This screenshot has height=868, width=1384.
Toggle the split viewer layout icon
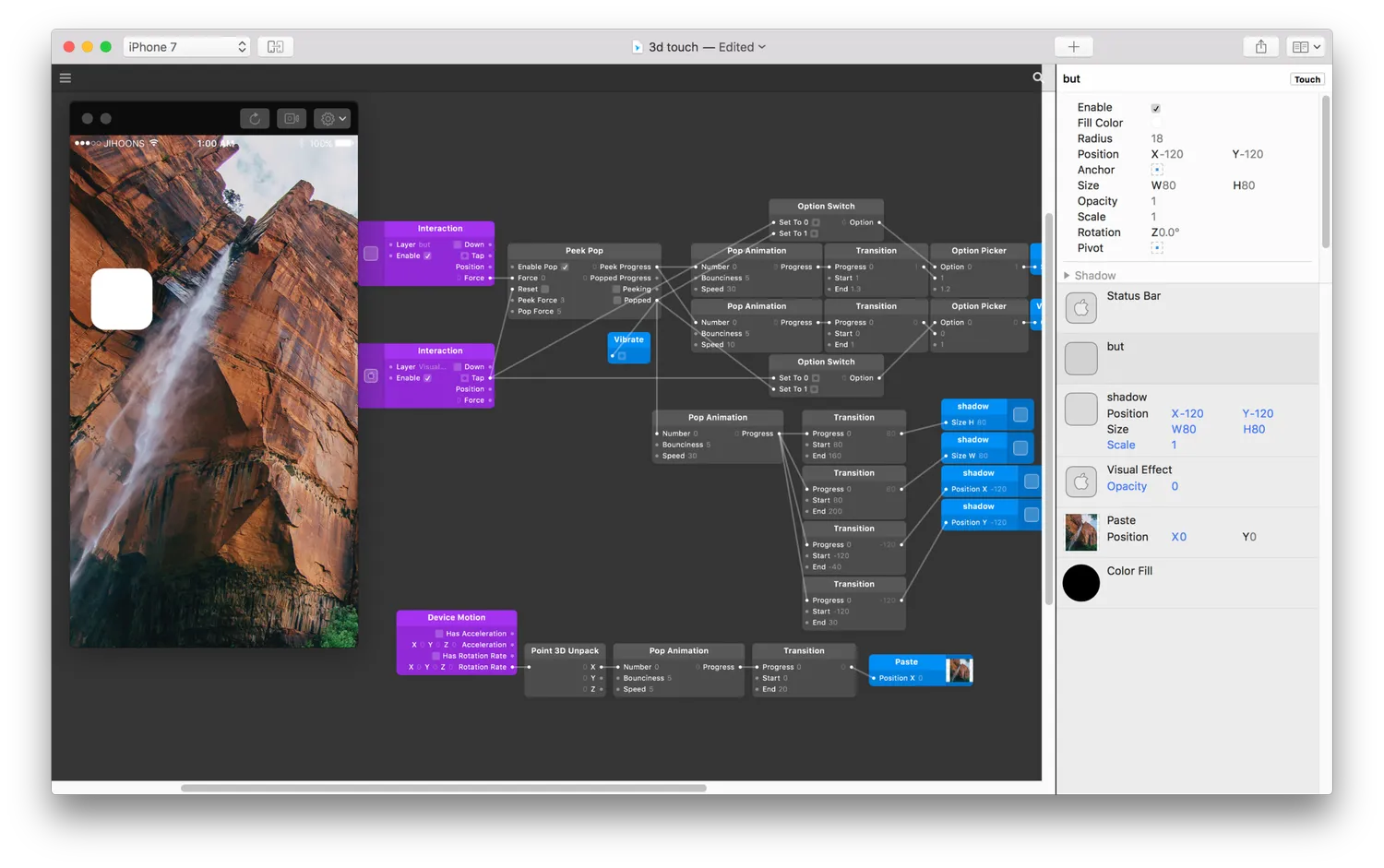coord(275,46)
